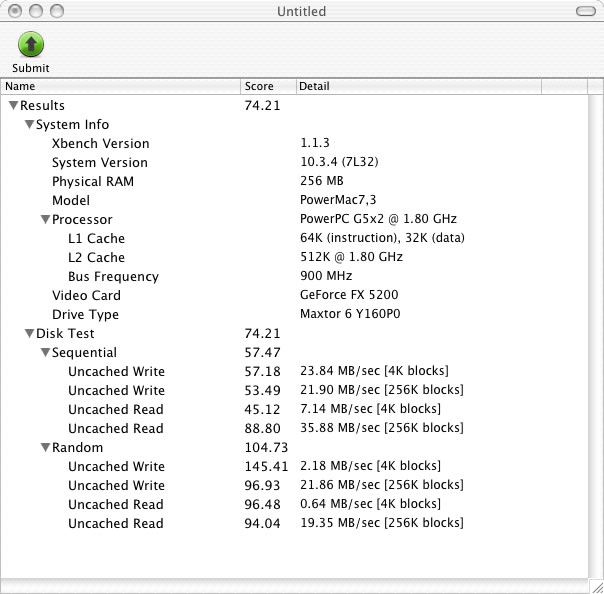Select the Processor row label
The image size is (604, 594).
pyautogui.click(x=82, y=219)
